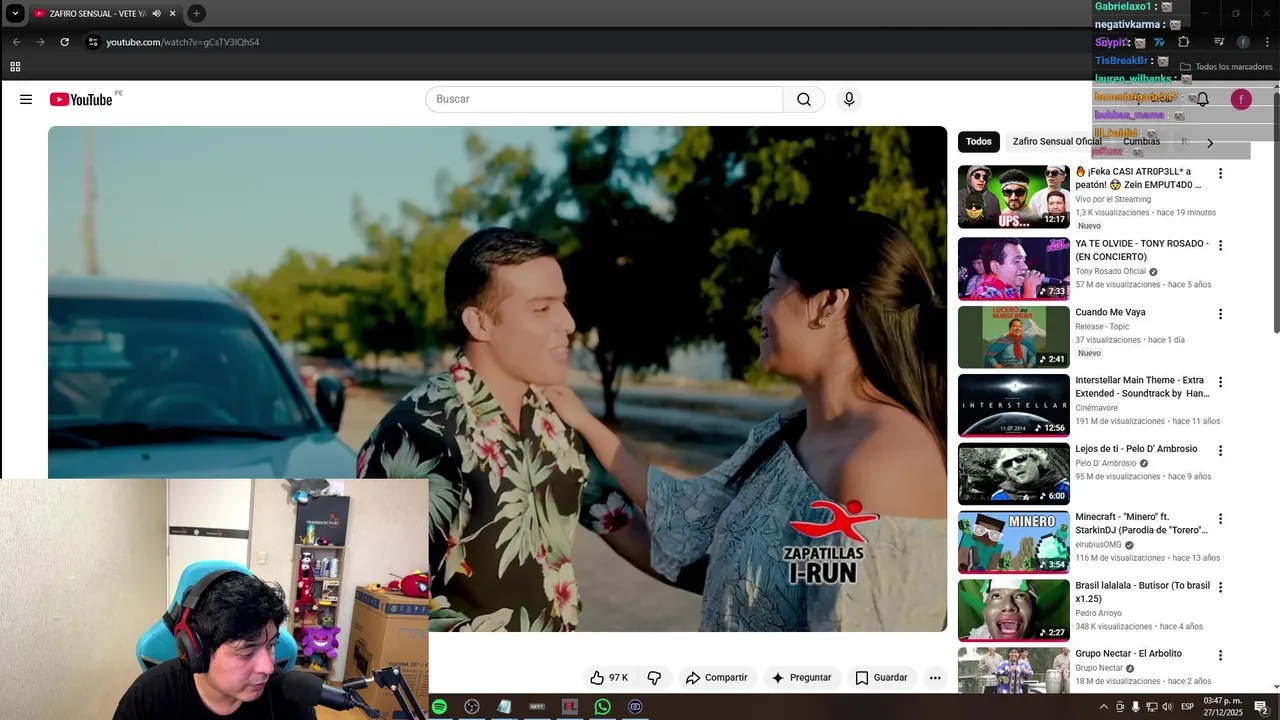Go to YouTube home via the logo
The height and width of the screenshot is (720, 1280).
(81, 99)
